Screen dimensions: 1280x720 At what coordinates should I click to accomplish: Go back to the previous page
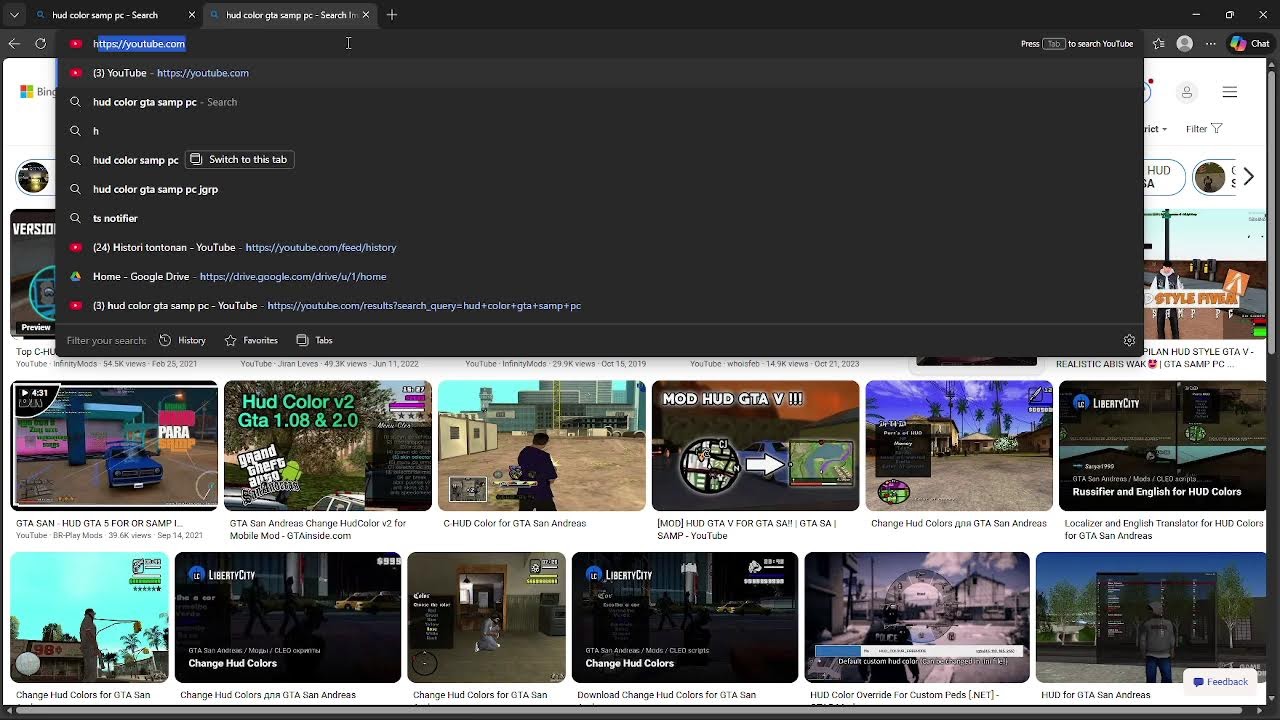[x=14, y=44]
